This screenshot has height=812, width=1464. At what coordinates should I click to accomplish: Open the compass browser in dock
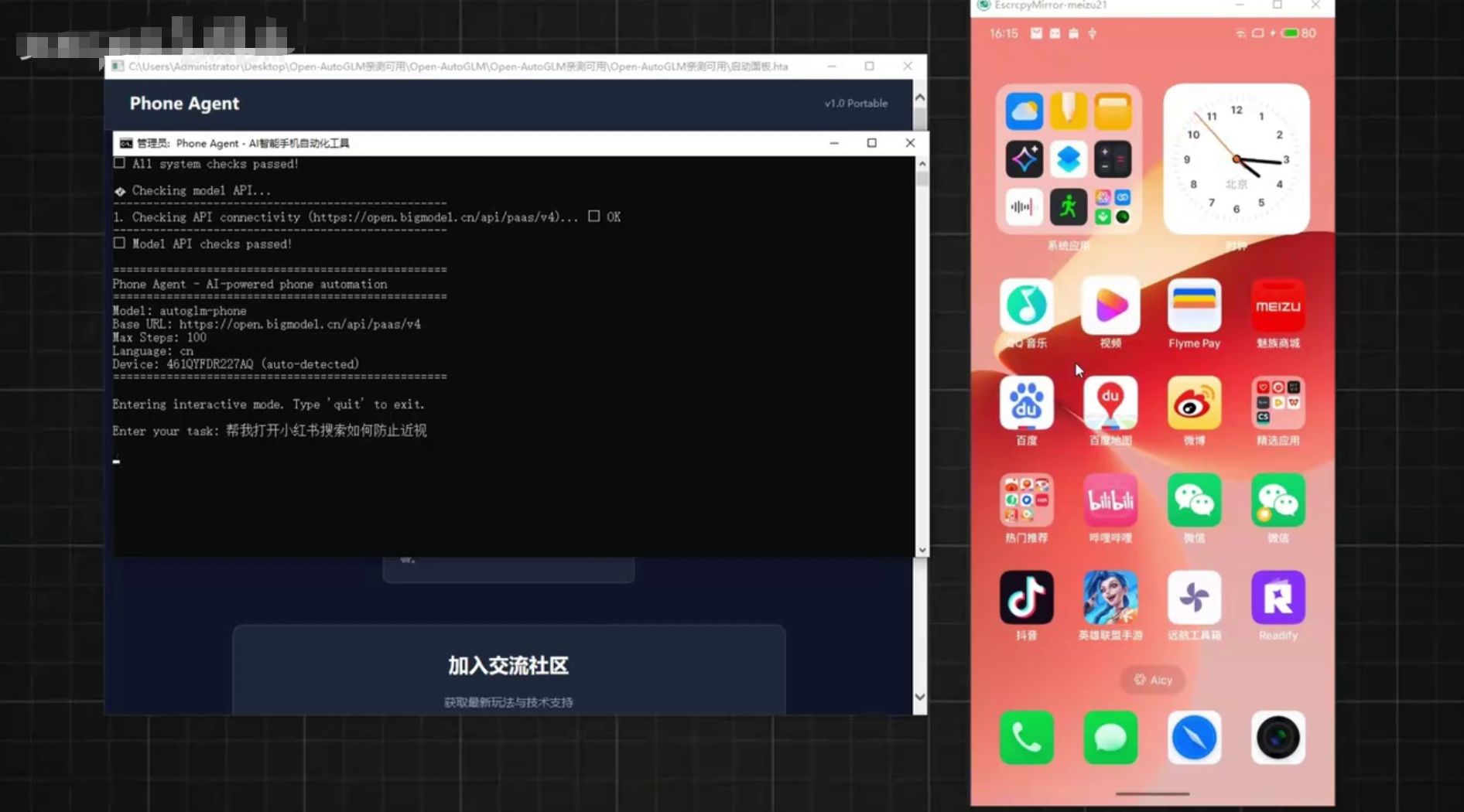pyautogui.click(x=1194, y=738)
